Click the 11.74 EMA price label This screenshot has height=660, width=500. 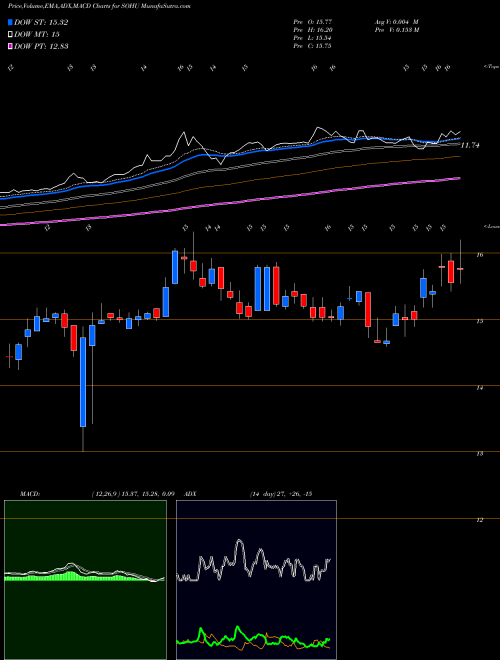click(x=470, y=146)
